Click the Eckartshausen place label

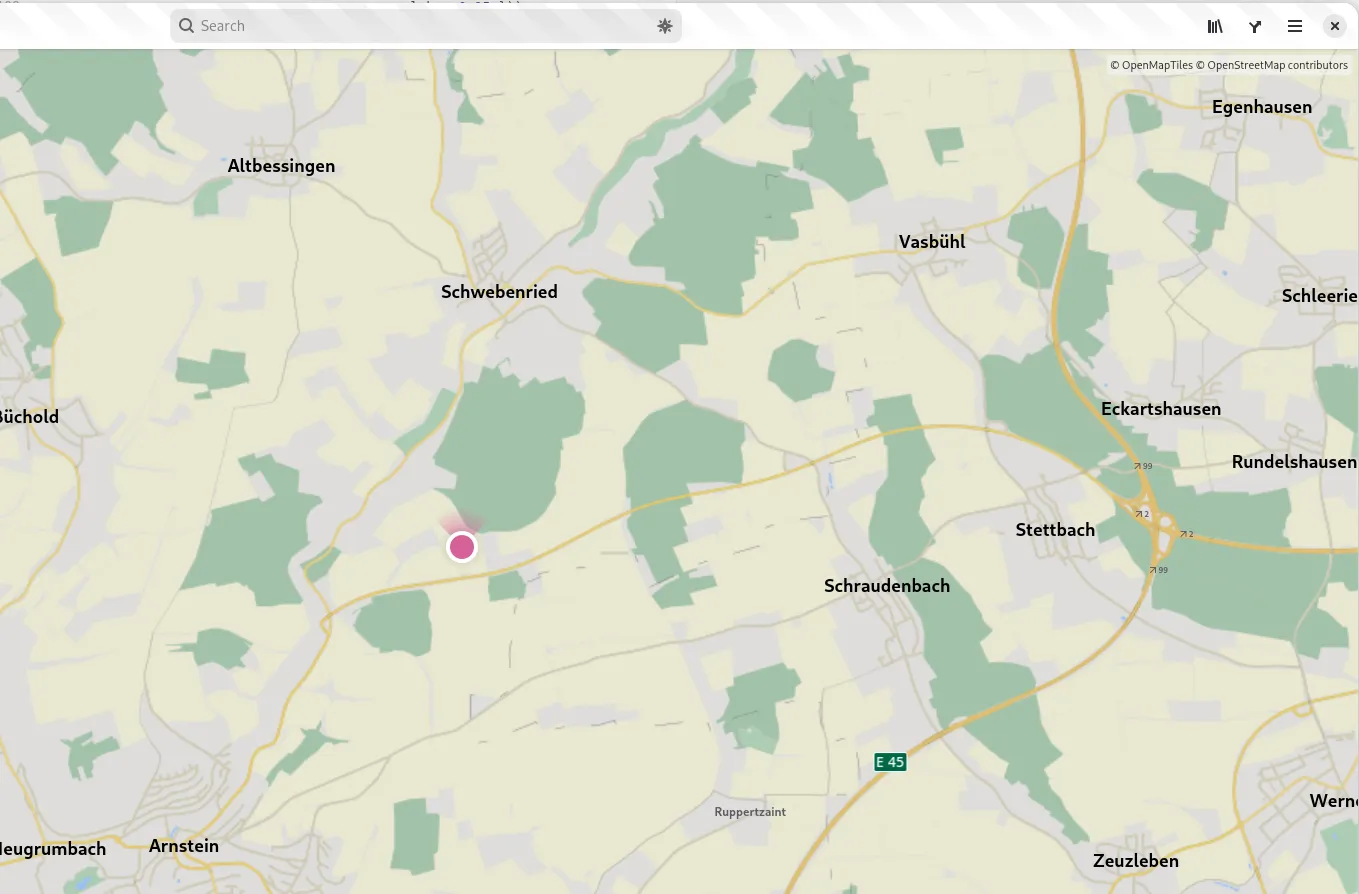coord(1160,409)
